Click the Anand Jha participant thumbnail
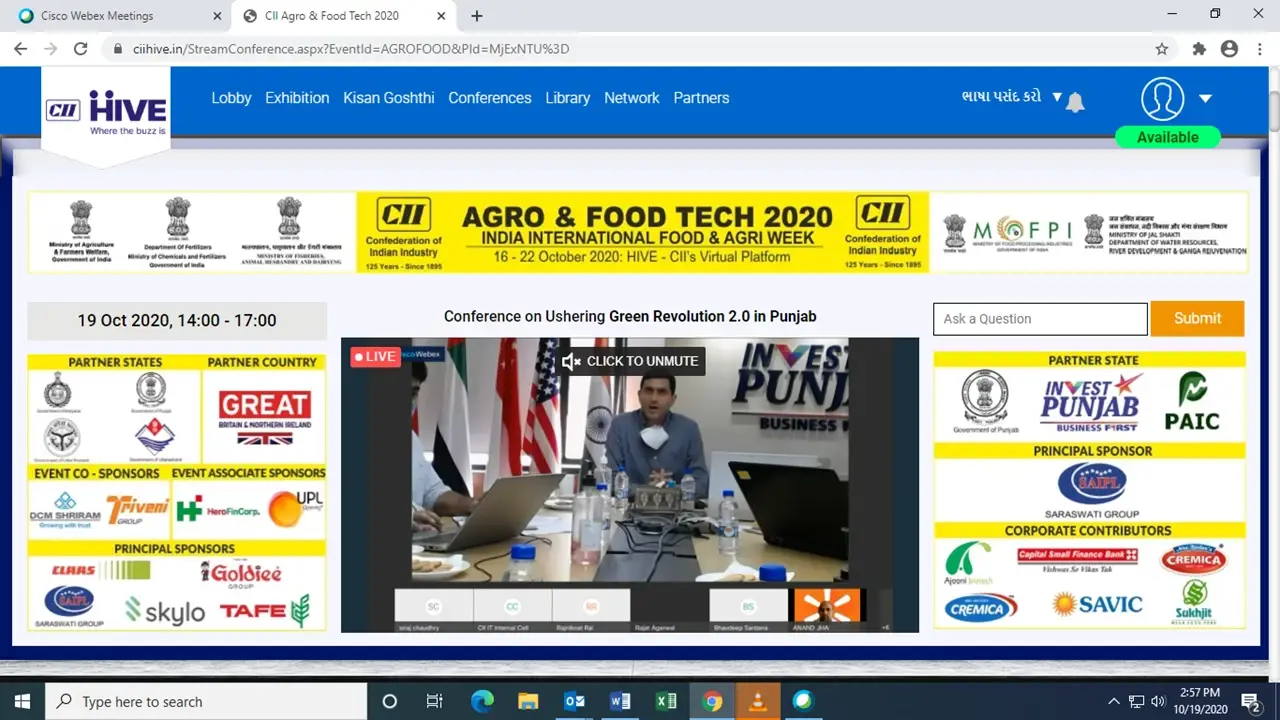The image size is (1280, 720). (x=826, y=607)
